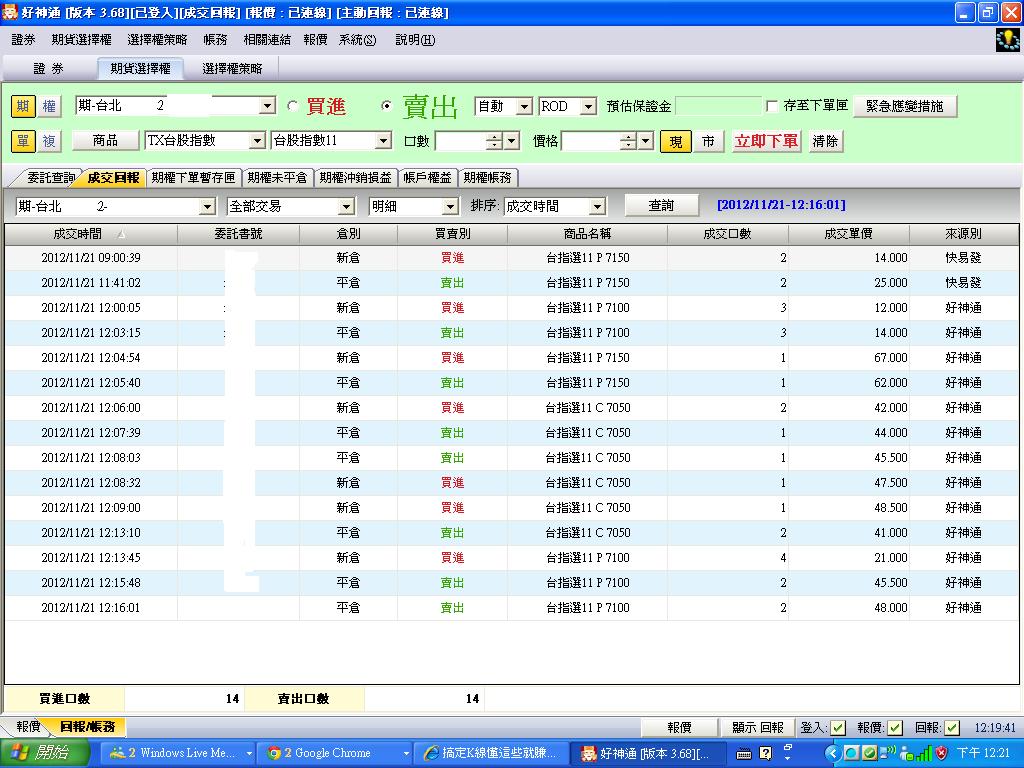Switch to Google Chrome in the taskbar
Viewport: 1024px width, 768px height.
tap(336, 754)
